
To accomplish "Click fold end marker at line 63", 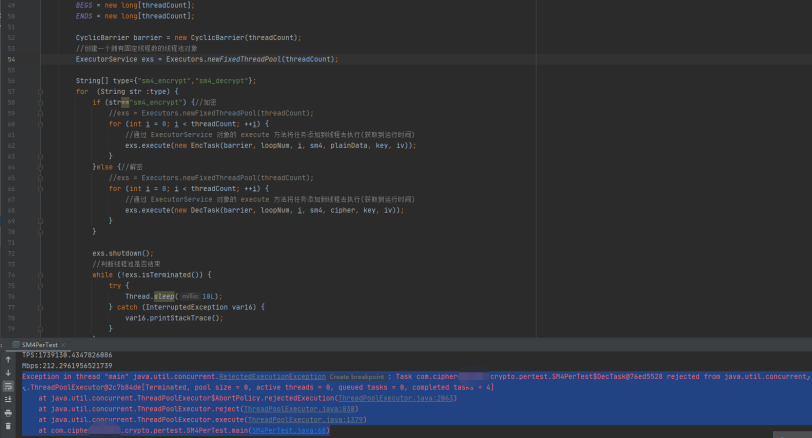I will 40,156.
